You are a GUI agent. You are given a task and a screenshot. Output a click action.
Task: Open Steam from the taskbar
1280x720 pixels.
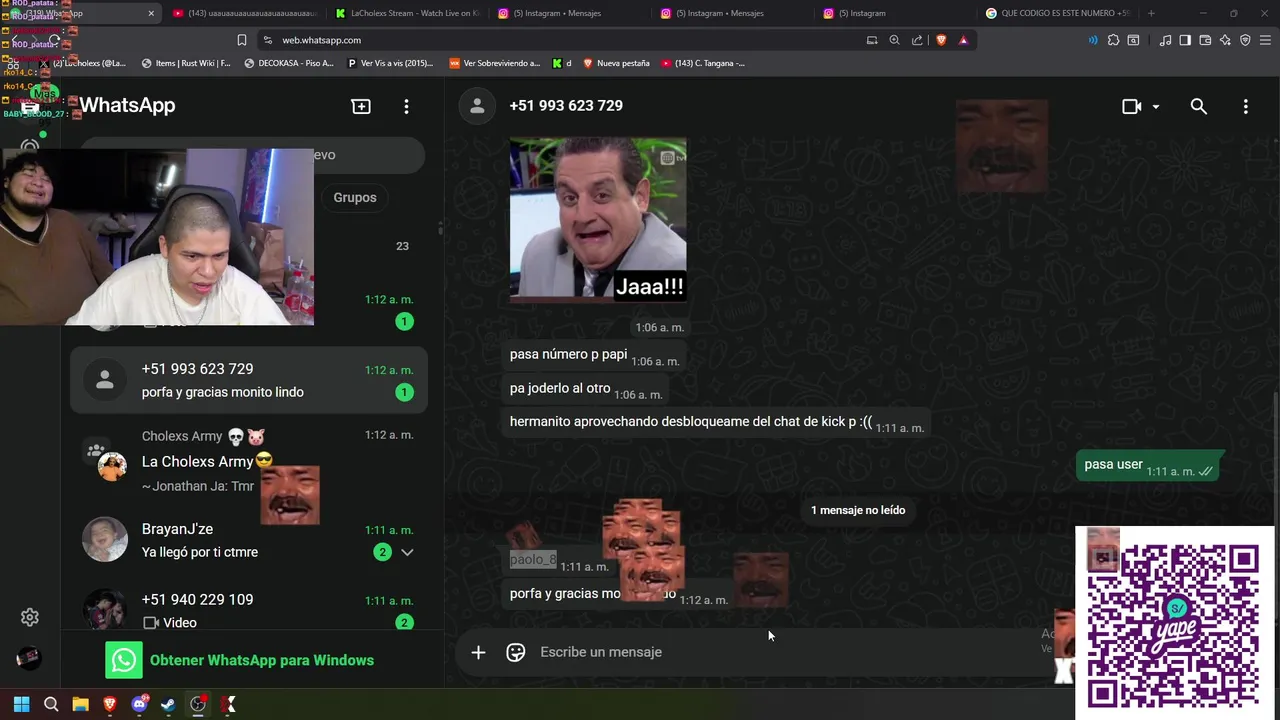coord(169,704)
